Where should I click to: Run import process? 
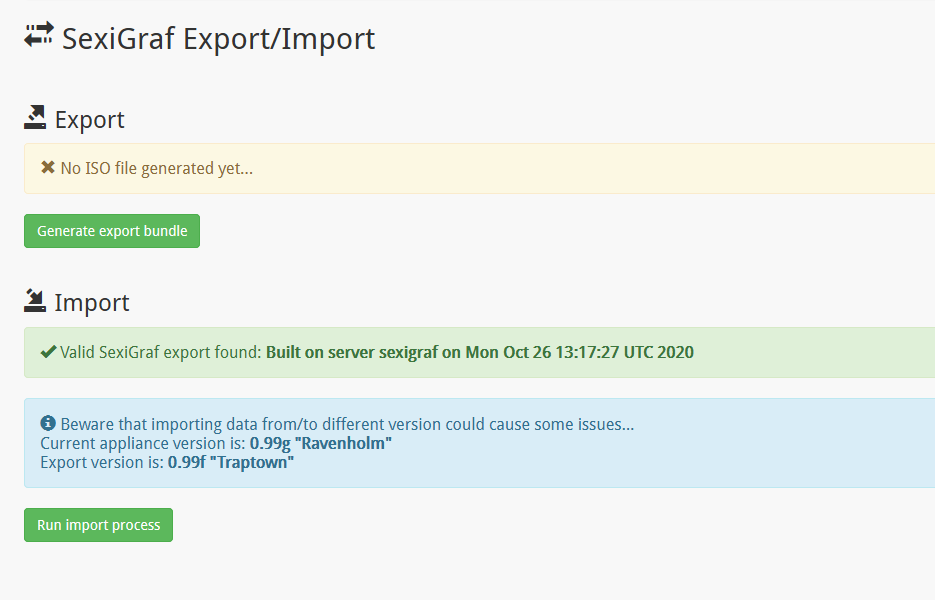coord(98,525)
